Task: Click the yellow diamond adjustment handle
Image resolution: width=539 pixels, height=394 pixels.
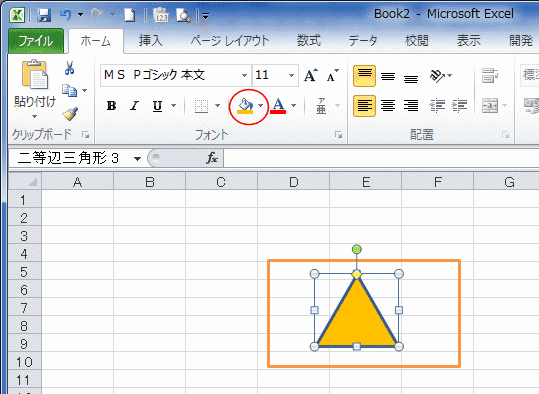Action: (x=357, y=274)
